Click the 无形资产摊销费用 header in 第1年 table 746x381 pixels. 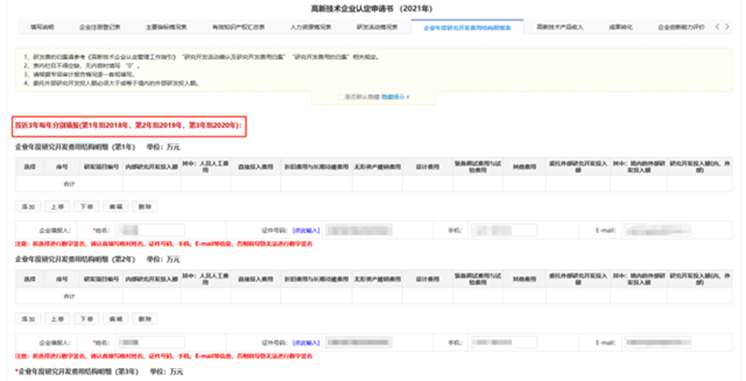click(x=377, y=166)
